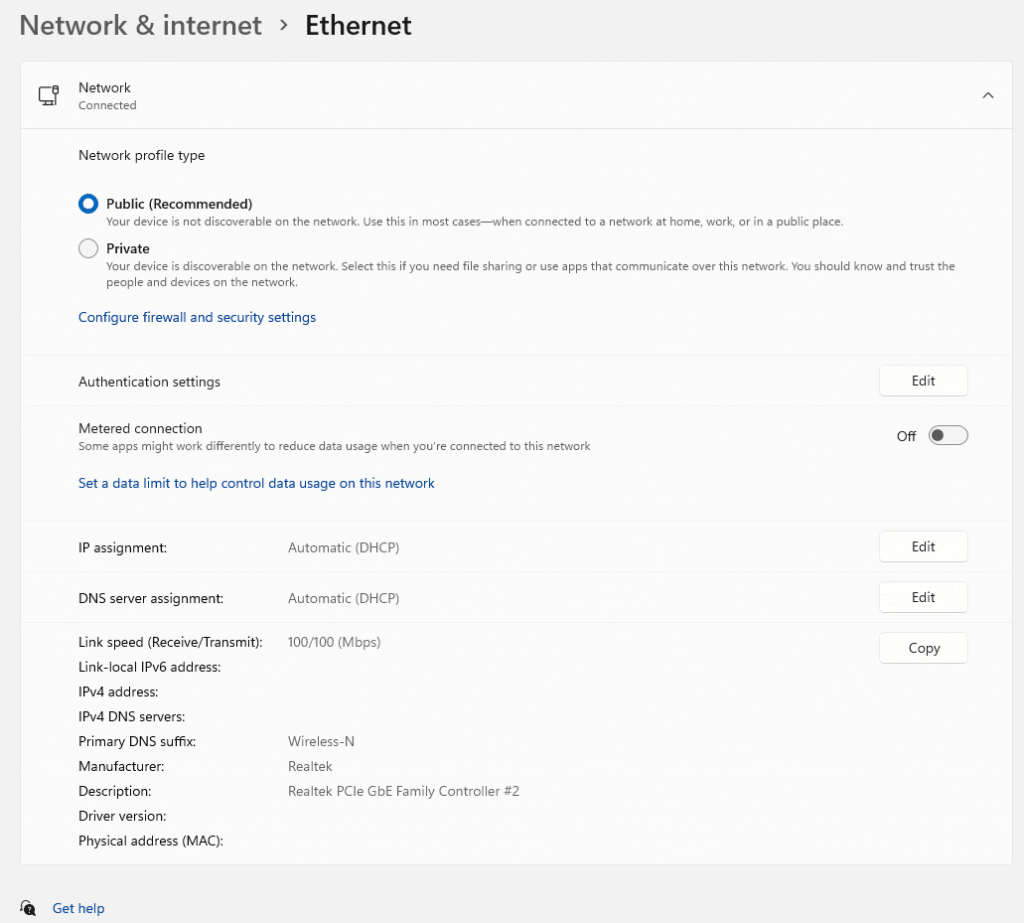Open the Network & internet breadcrumb
This screenshot has width=1024, height=923.
point(139,25)
